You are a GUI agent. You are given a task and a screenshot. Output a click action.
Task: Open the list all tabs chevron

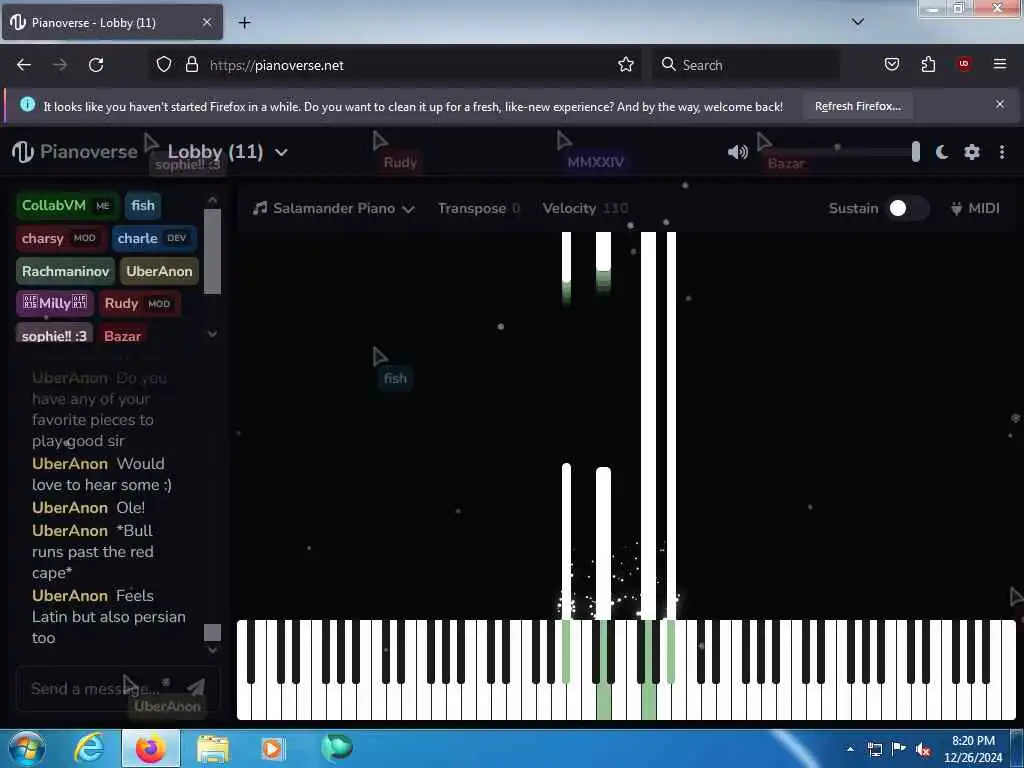pos(858,22)
